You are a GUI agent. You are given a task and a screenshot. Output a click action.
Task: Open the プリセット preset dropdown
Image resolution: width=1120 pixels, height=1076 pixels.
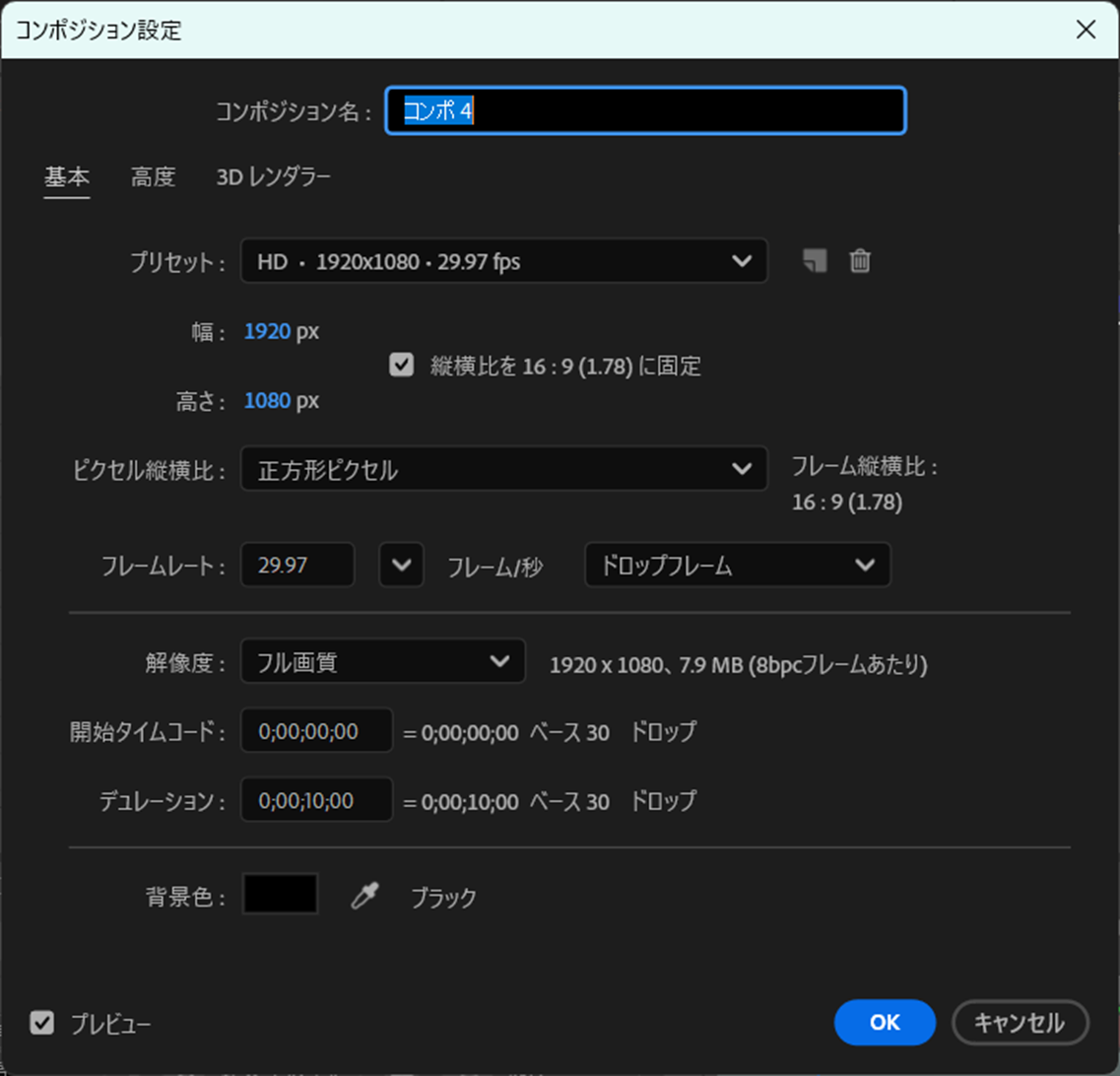pyautogui.click(x=503, y=261)
